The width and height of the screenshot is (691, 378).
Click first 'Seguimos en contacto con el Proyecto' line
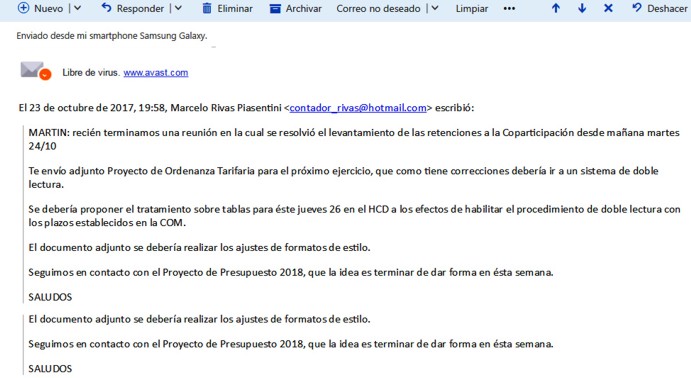click(291, 272)
